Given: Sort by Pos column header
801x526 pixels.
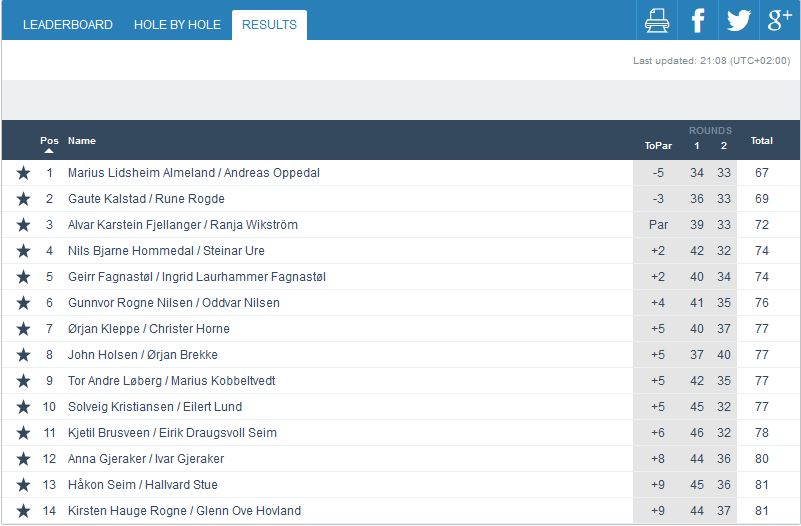Looking at the screenshot, I should click(49, 141).
